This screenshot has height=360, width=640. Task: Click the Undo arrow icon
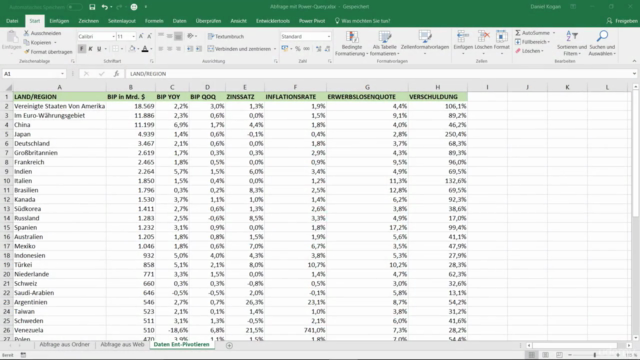[105, 7]
